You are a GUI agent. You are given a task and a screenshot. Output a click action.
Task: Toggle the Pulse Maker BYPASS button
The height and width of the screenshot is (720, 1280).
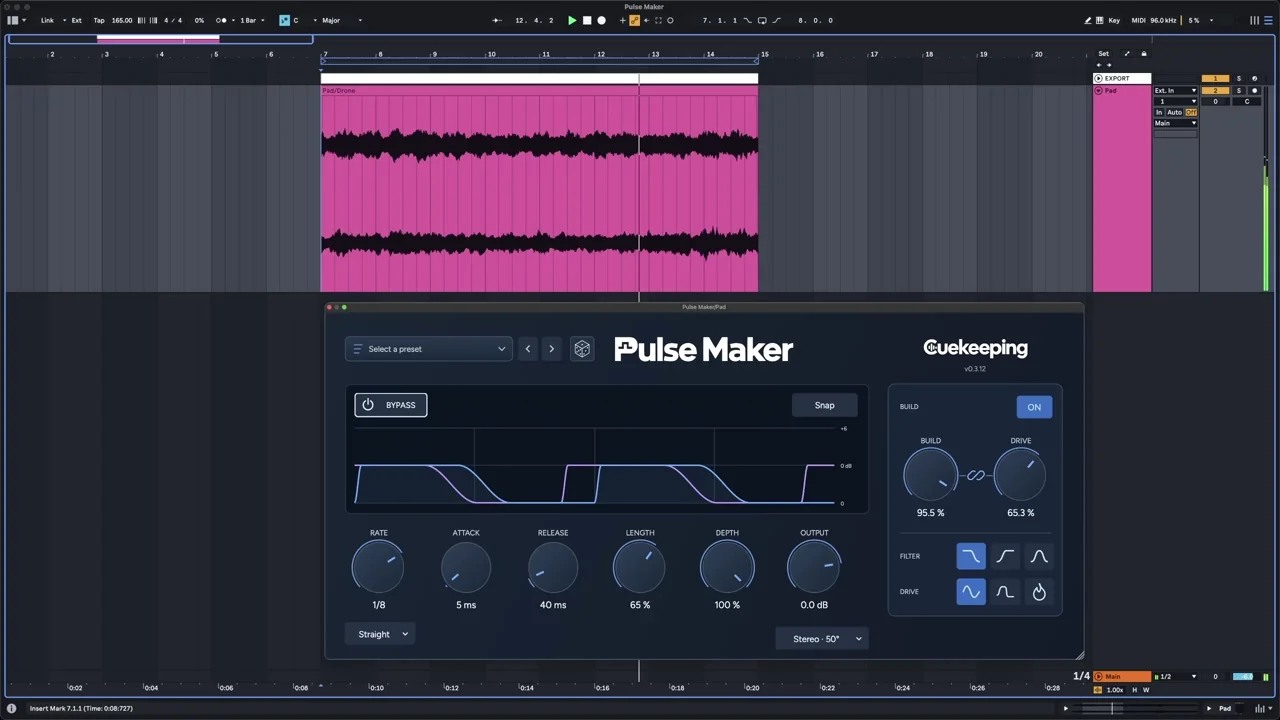[x=391, y=405]
